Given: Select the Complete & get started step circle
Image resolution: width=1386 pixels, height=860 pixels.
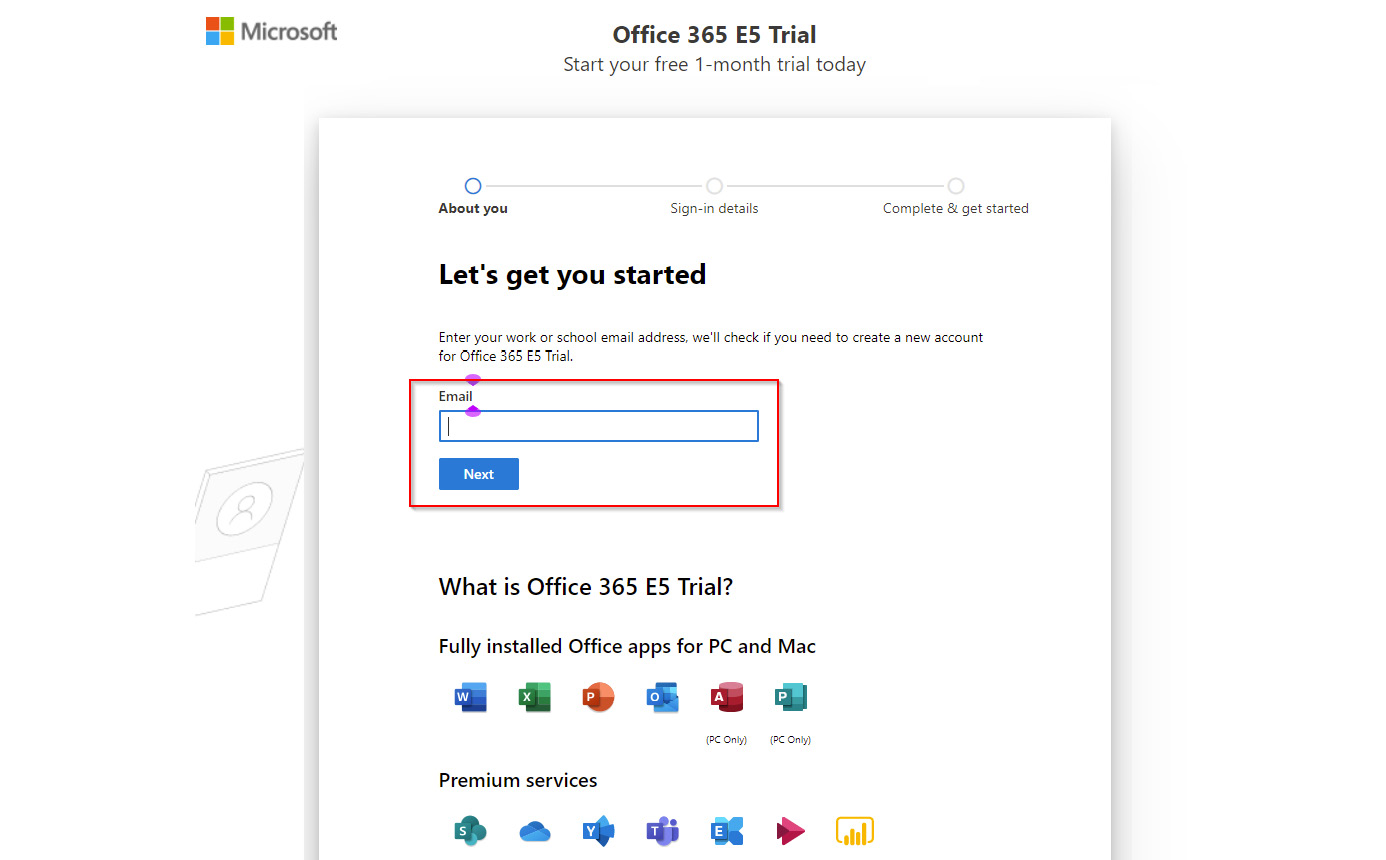Looking at the screenshot, I should click(x=956, y=186).
